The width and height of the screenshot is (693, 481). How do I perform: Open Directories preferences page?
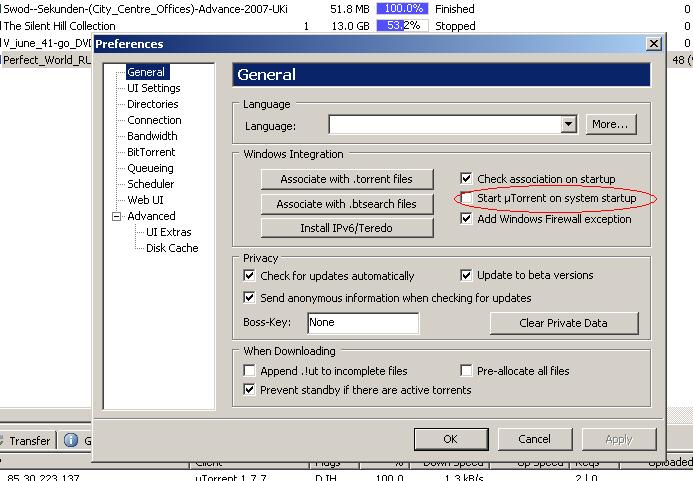[x=152, y=104]
